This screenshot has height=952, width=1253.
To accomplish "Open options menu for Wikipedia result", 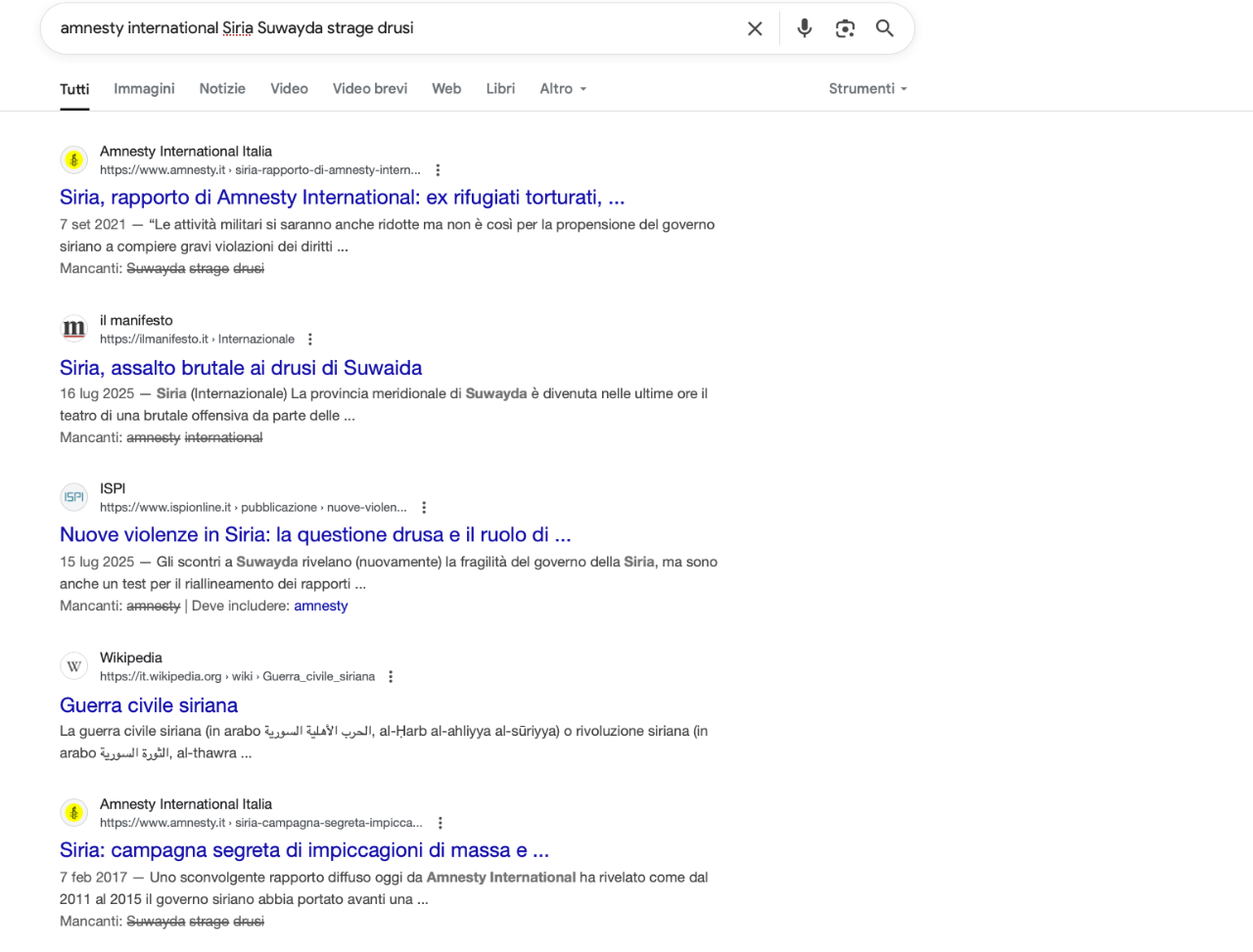I will tap(391, 677).
